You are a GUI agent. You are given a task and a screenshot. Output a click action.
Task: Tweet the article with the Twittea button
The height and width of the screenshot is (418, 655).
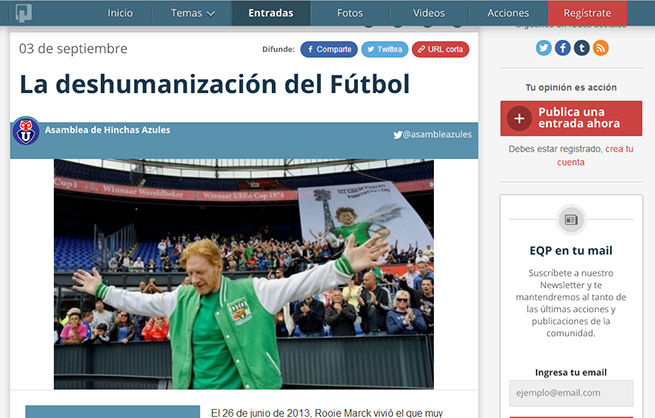tap(385, 49)
